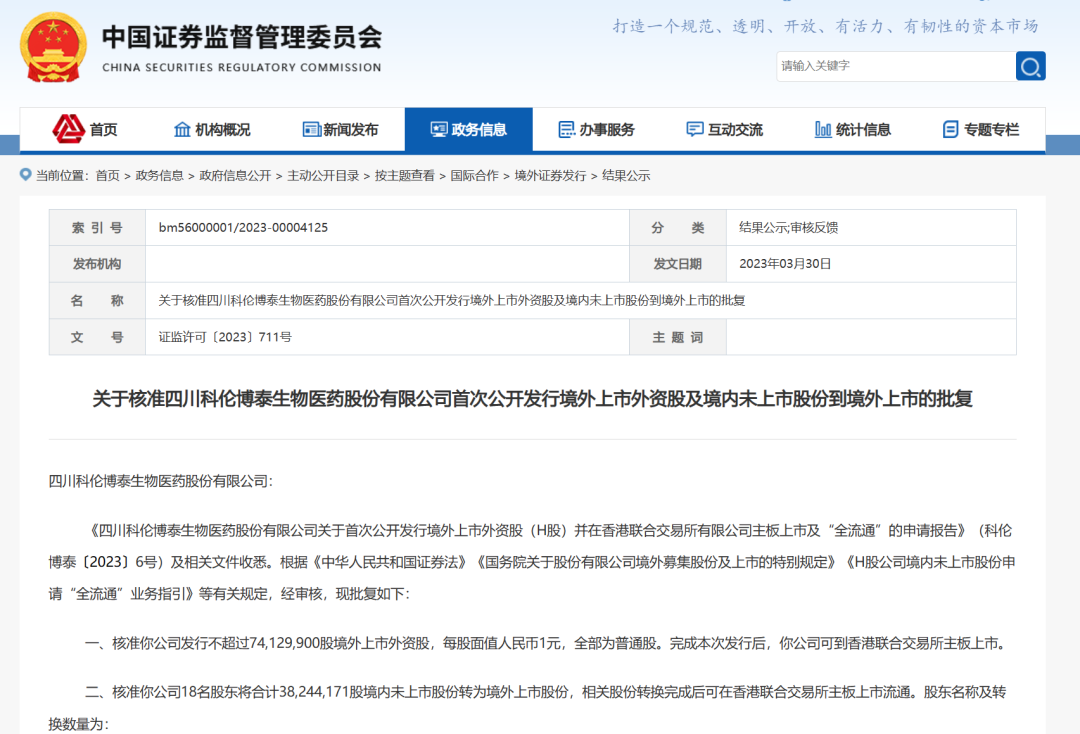1080x734 pixels.
Task: Open the 机构概况 navigation tab
Action: tap(212, 129)
